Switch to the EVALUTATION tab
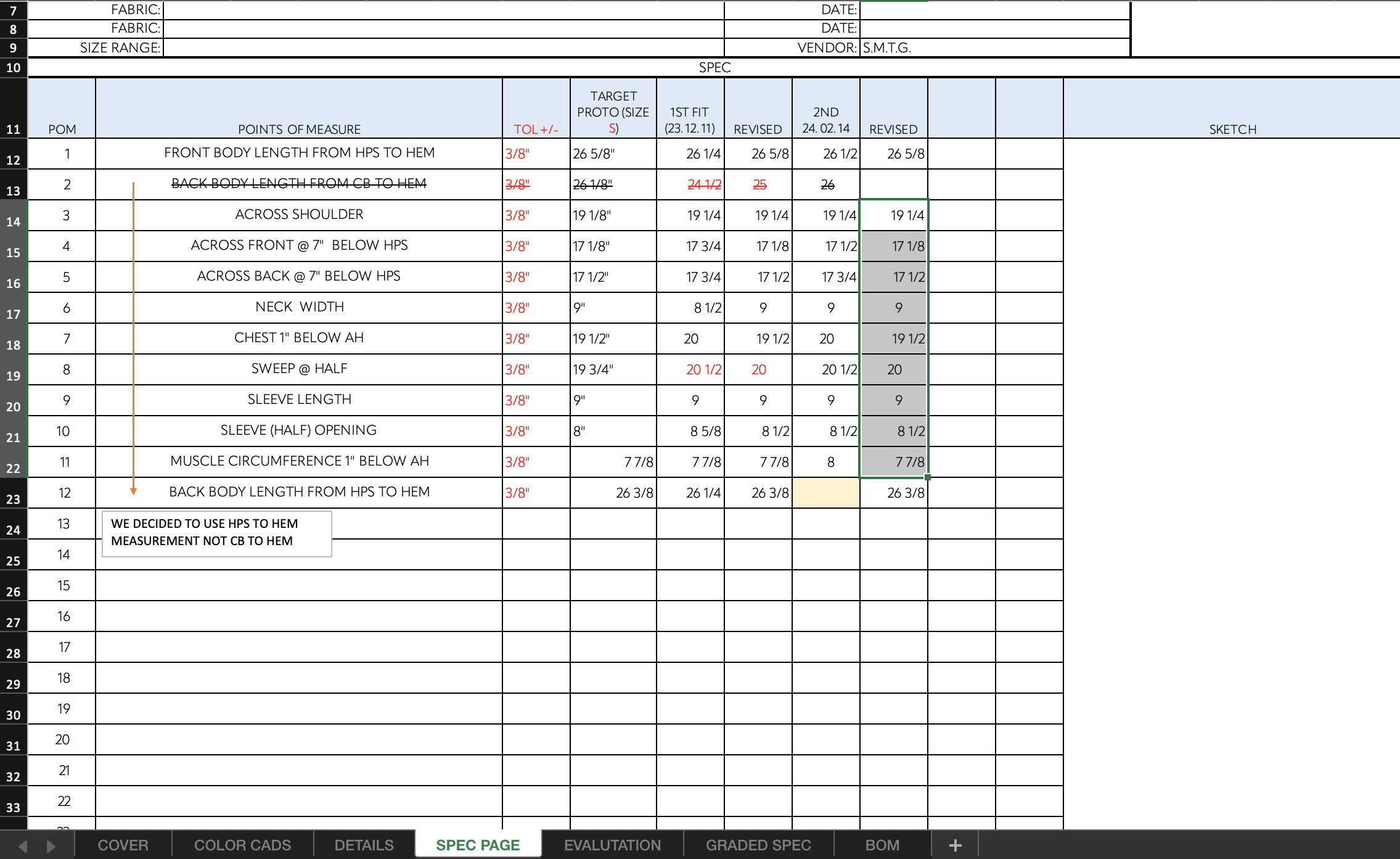This screenshot has width=1400, height=859. coord(612,845)
